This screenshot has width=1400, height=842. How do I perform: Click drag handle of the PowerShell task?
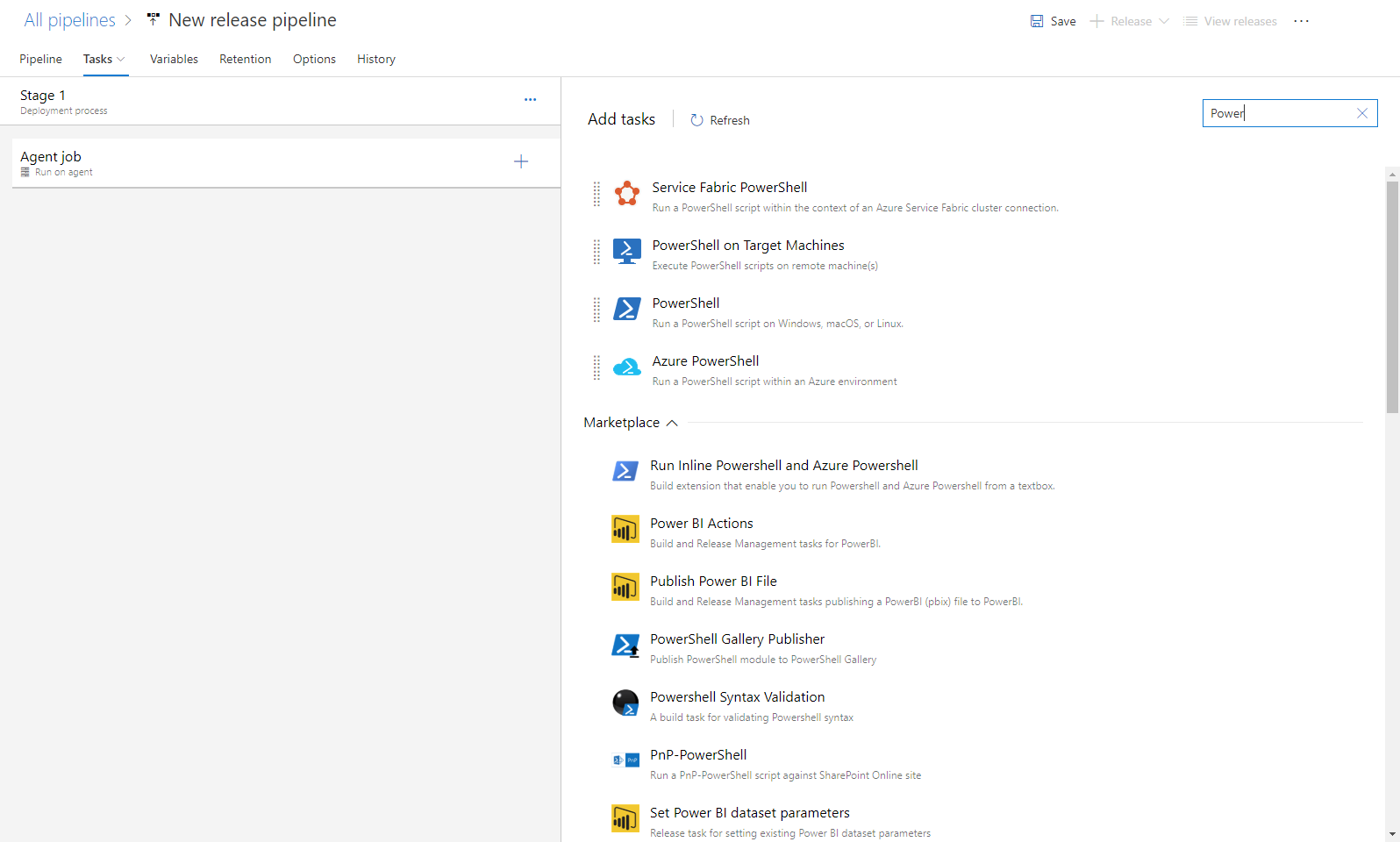(x=596, y=310)
